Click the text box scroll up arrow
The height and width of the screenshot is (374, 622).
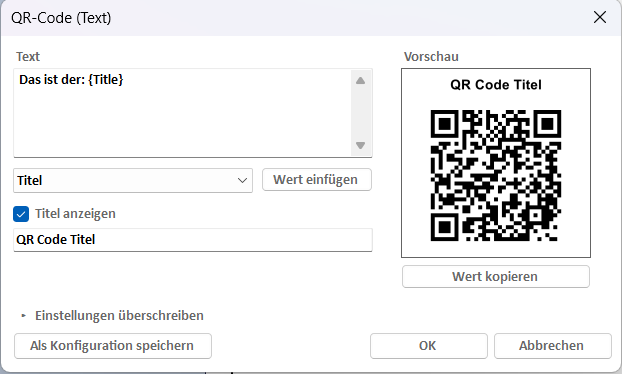point(360,81)
